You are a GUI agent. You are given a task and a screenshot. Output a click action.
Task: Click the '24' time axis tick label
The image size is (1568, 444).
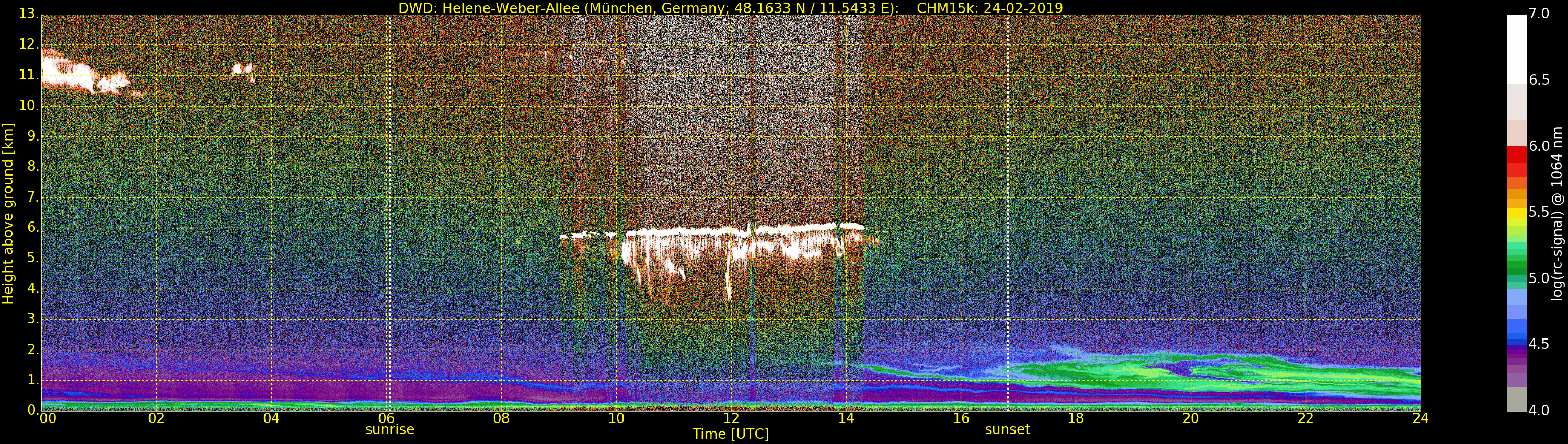(1421, 418)
